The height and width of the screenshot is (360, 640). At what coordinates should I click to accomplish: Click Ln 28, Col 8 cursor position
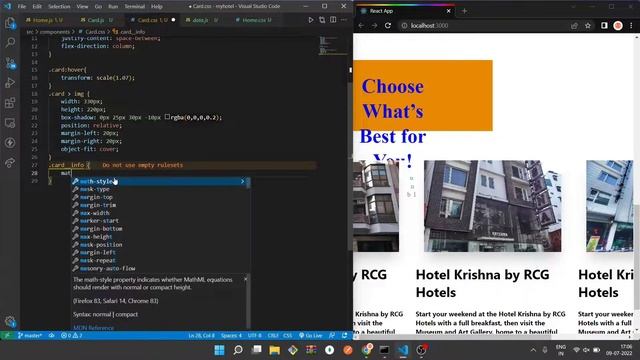coord(201,336)
